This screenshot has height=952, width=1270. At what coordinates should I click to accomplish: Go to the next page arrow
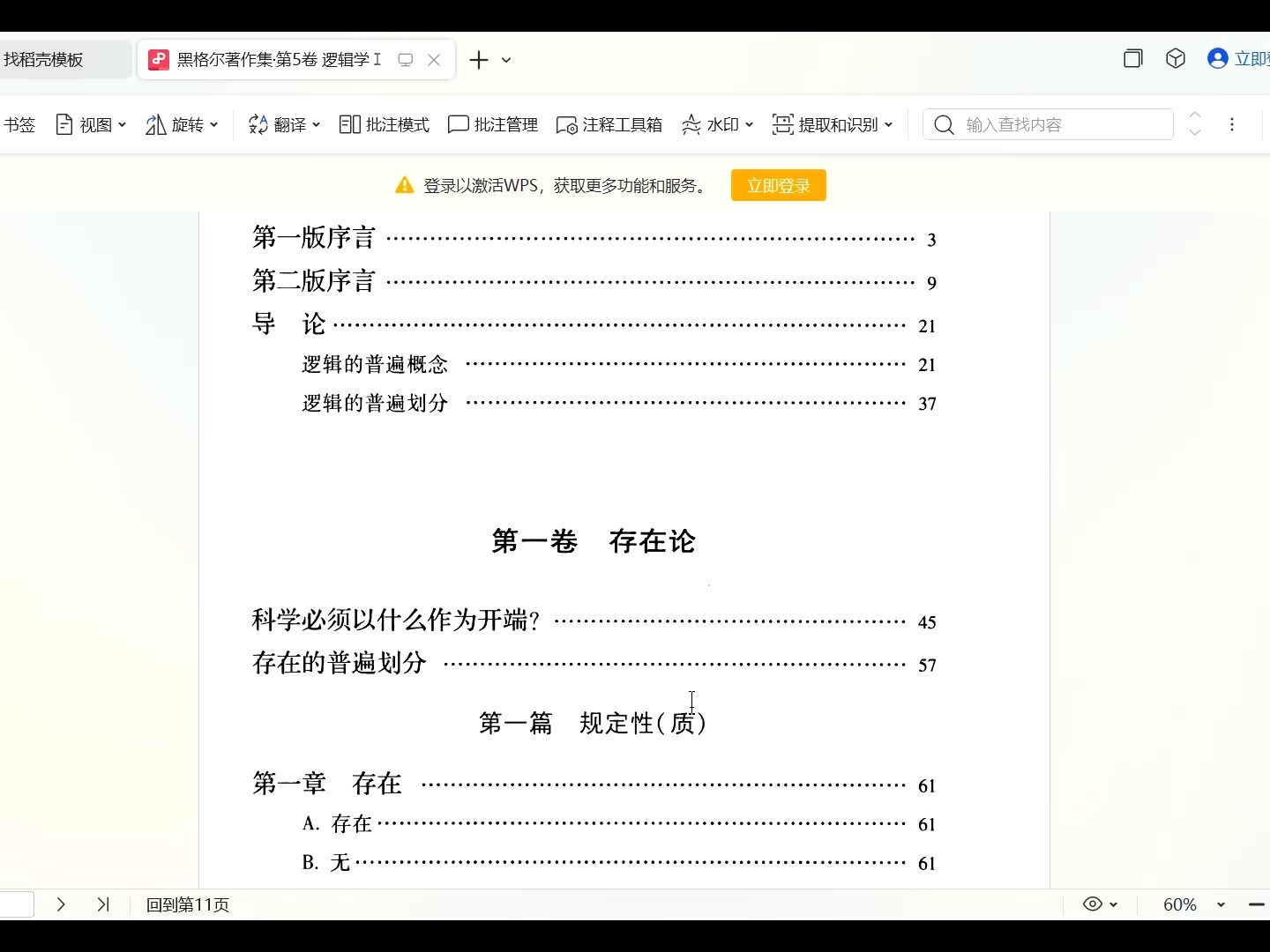[x=61, y=904]
